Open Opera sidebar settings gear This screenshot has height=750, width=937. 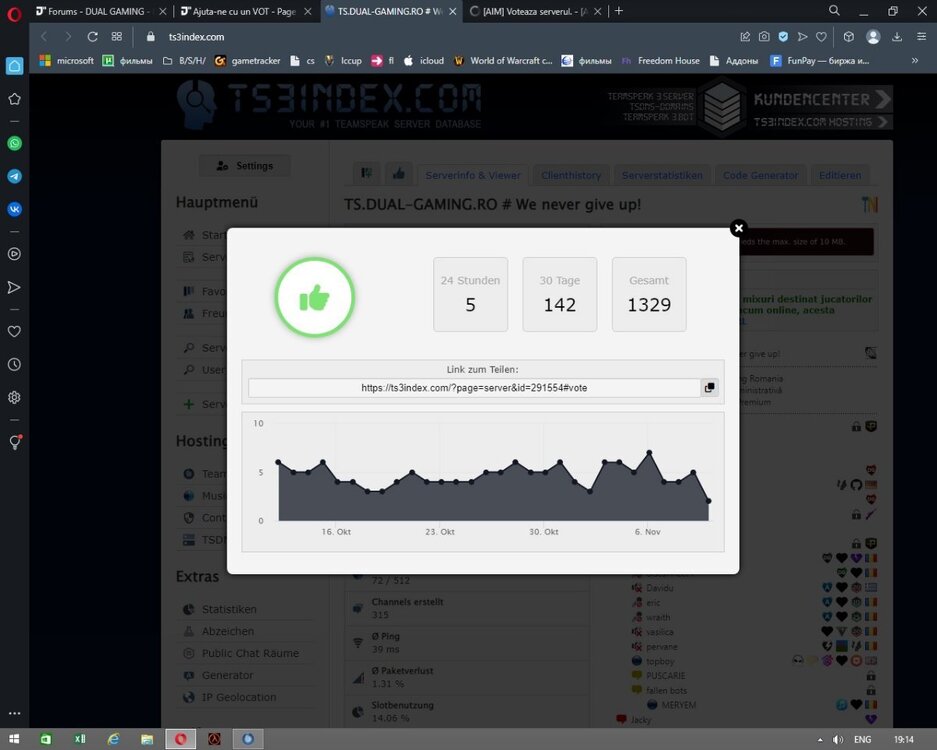click(15, 397)
